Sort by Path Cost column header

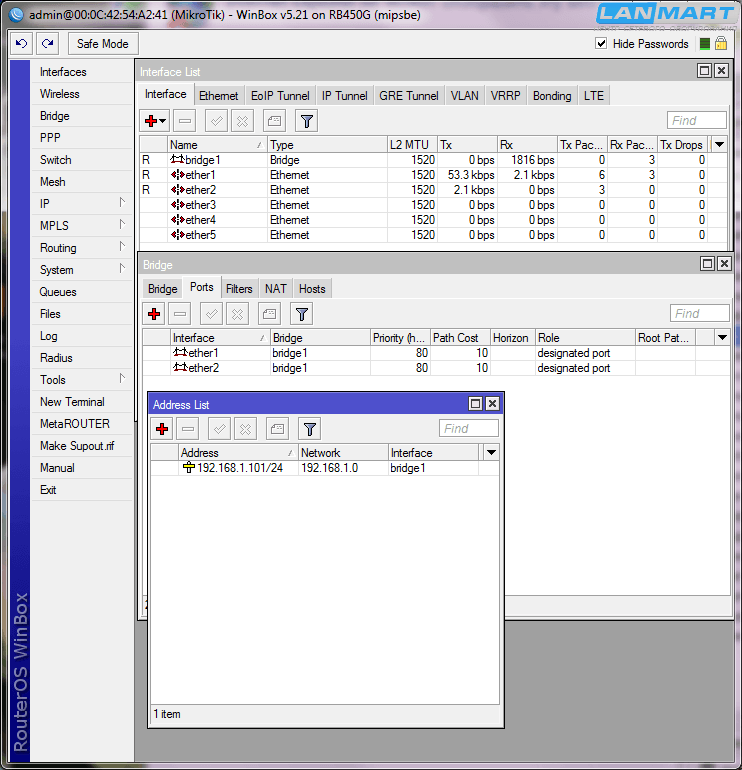pos(460,338)
